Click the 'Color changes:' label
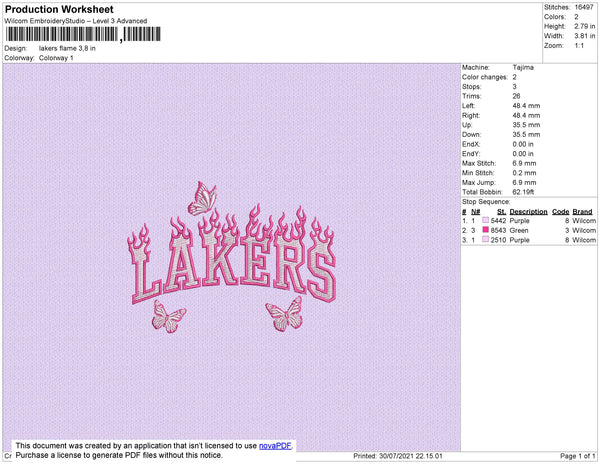This screenshot has width=600, height=464. point(485,77)
